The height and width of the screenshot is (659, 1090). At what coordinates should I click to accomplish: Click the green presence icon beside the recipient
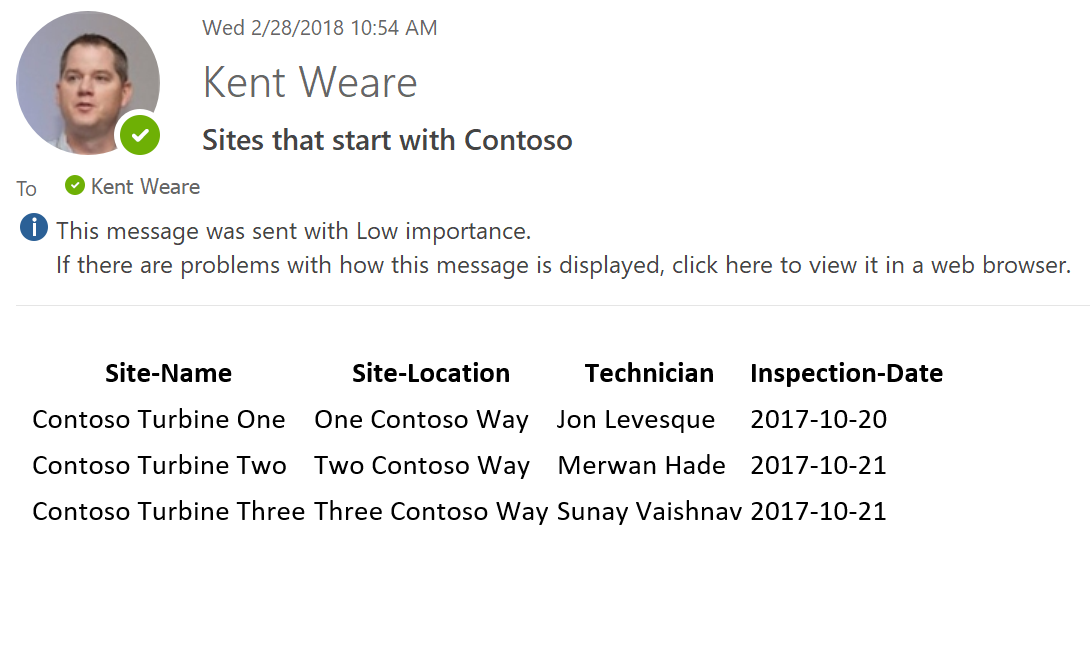point(74,186)
